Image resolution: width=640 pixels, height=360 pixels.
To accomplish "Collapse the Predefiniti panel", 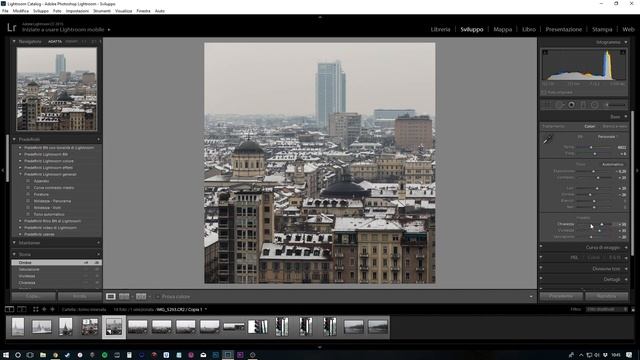I will click(14, 140).
